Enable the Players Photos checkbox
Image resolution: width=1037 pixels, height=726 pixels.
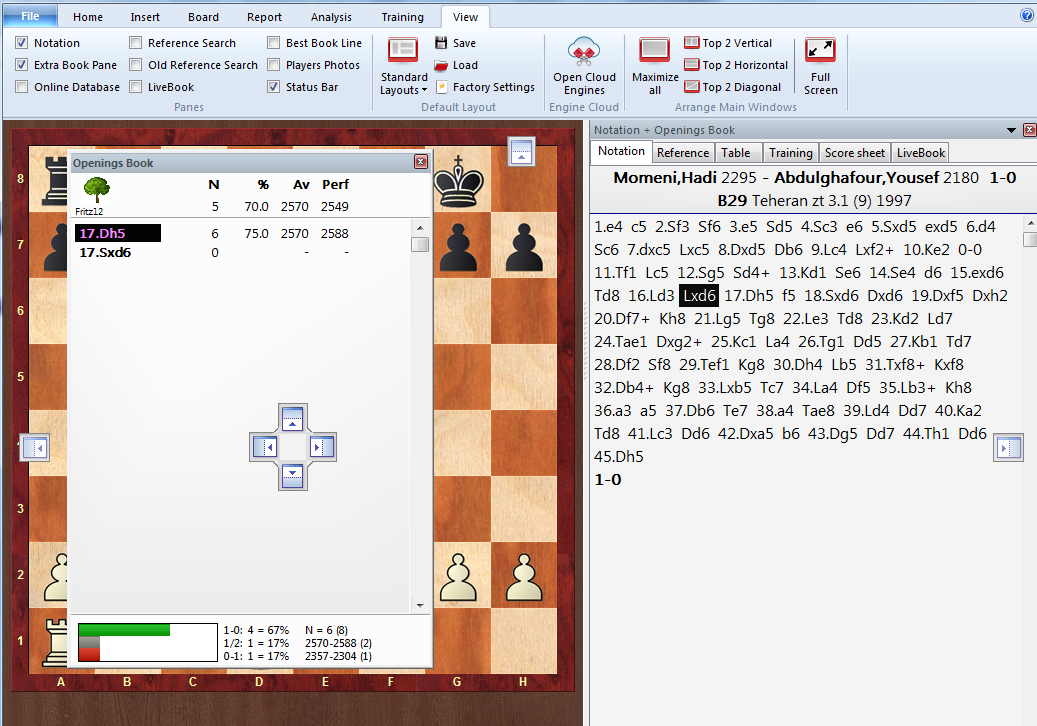tap(274, 65)
